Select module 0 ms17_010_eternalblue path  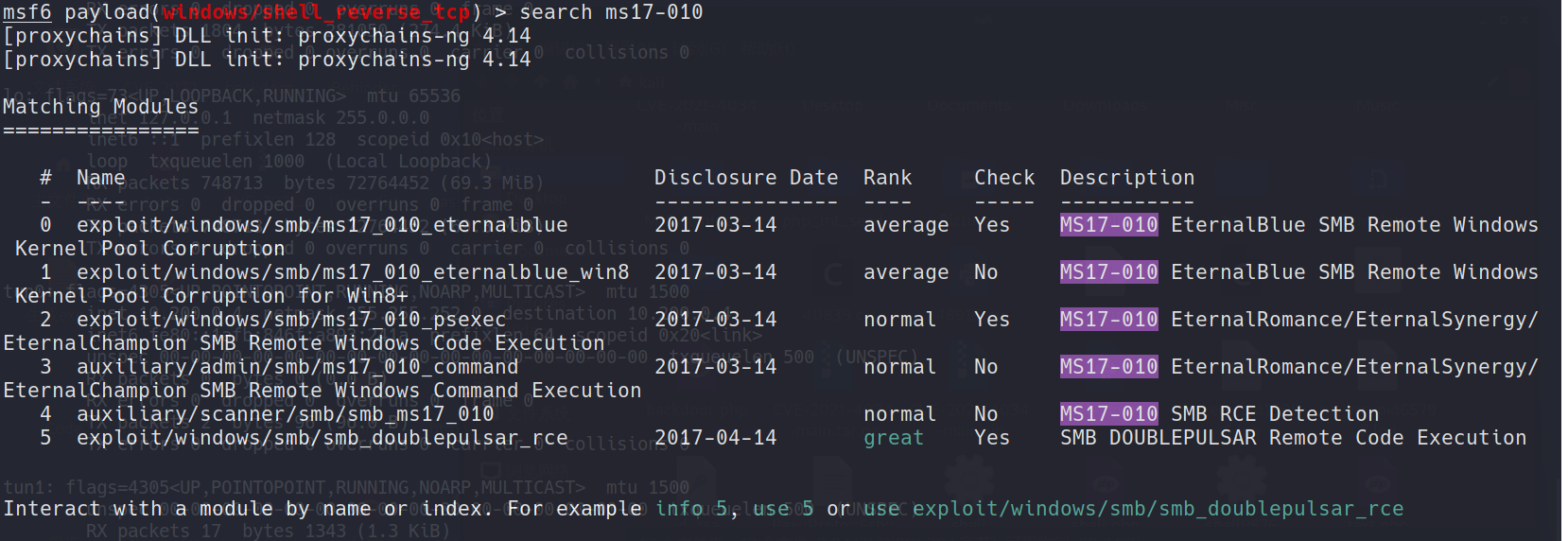tap(322, 225)
